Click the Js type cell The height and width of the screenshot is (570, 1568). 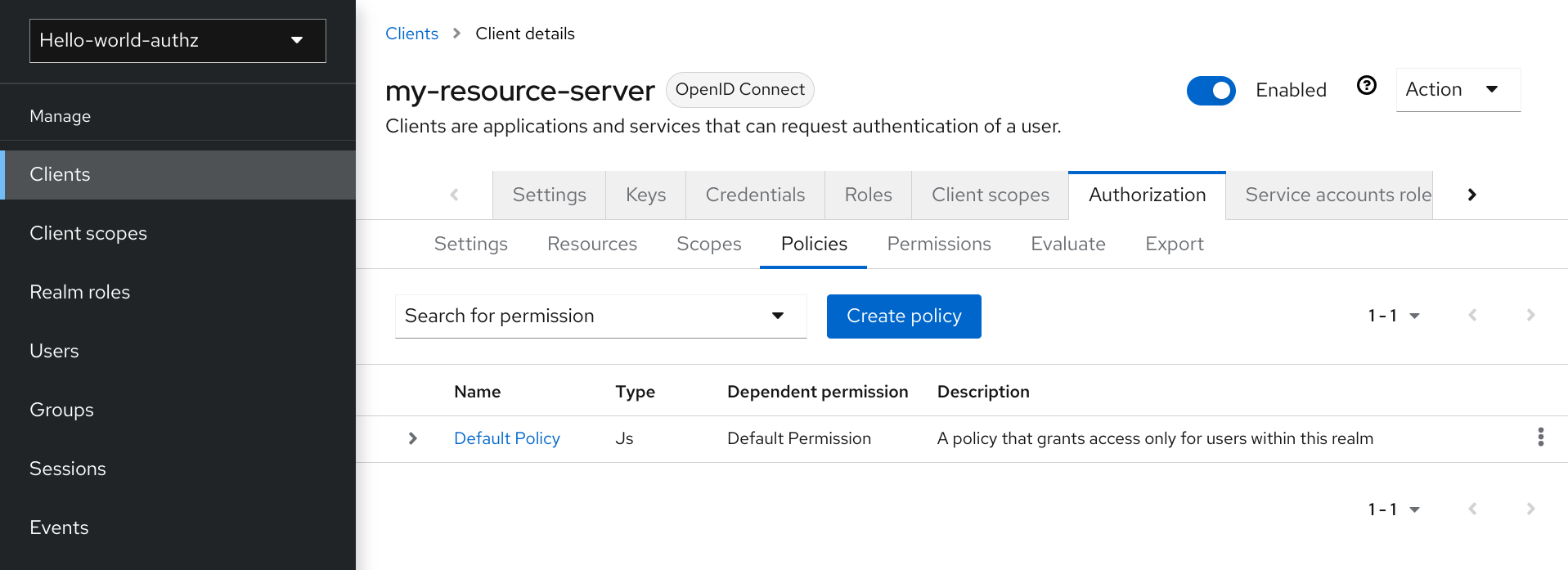624,438
